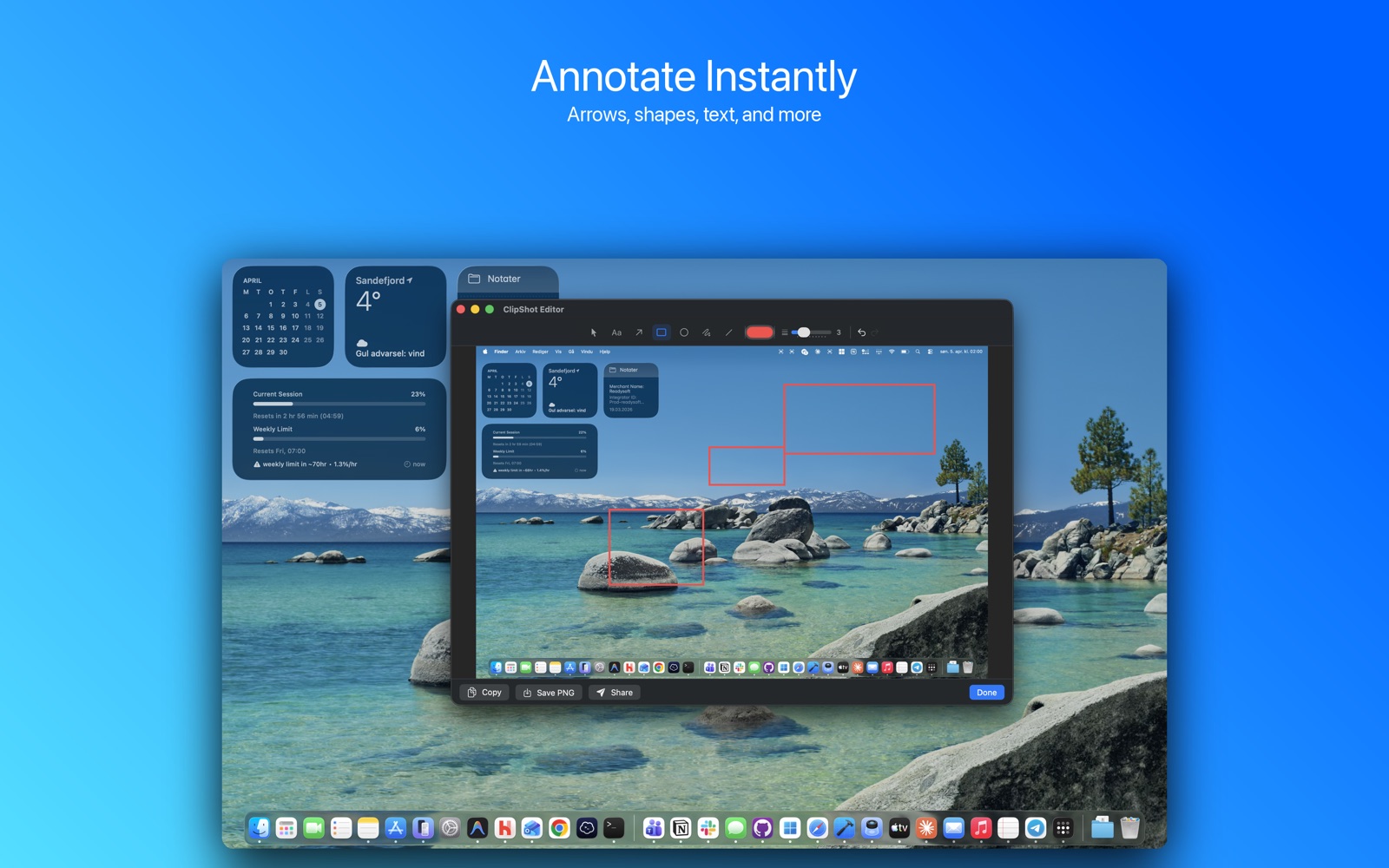Open the App Store dock icon
Screen dimensions: 1389x868
point(396,828)
